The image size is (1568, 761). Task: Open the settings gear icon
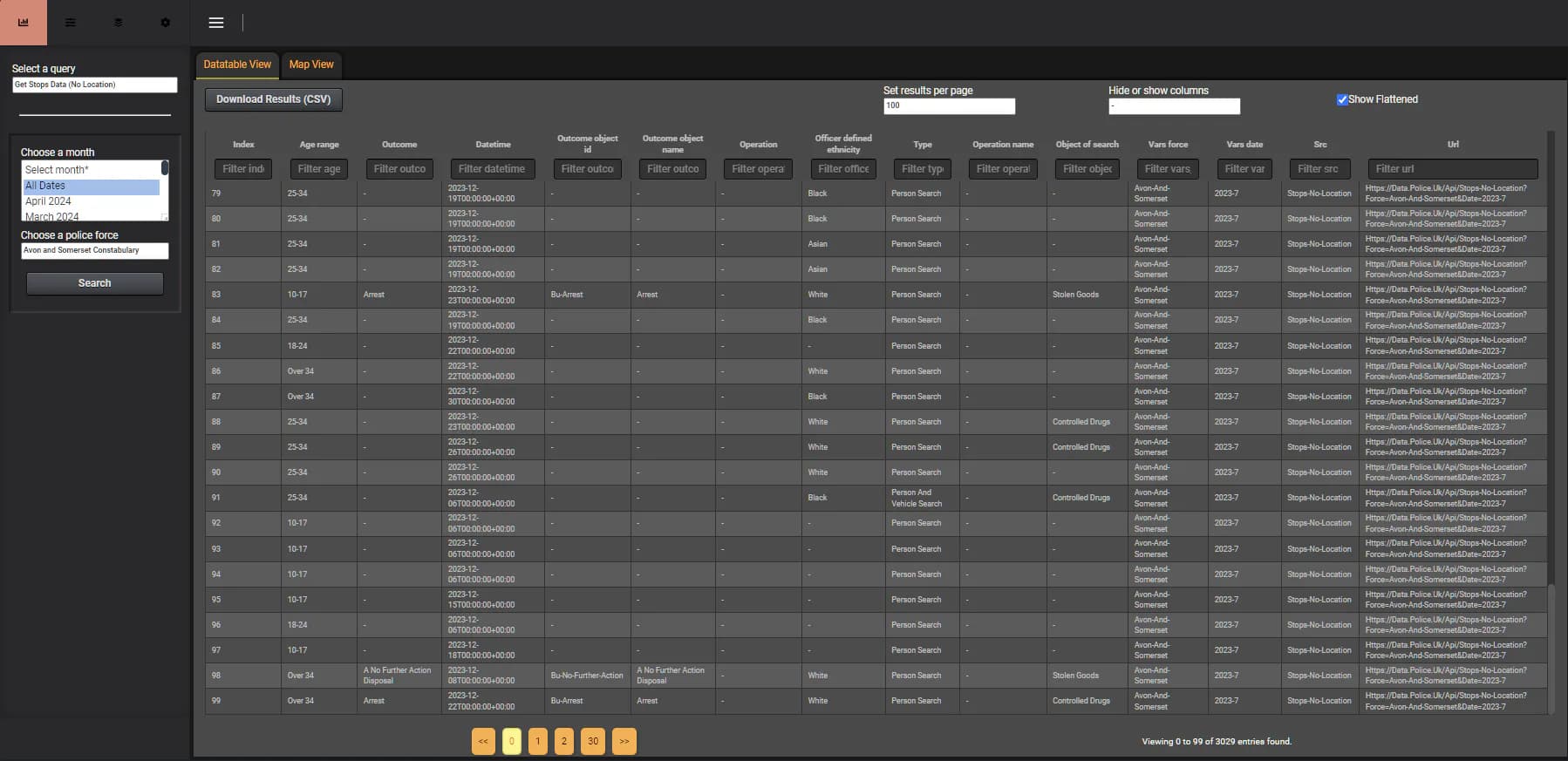pos(166,23)
